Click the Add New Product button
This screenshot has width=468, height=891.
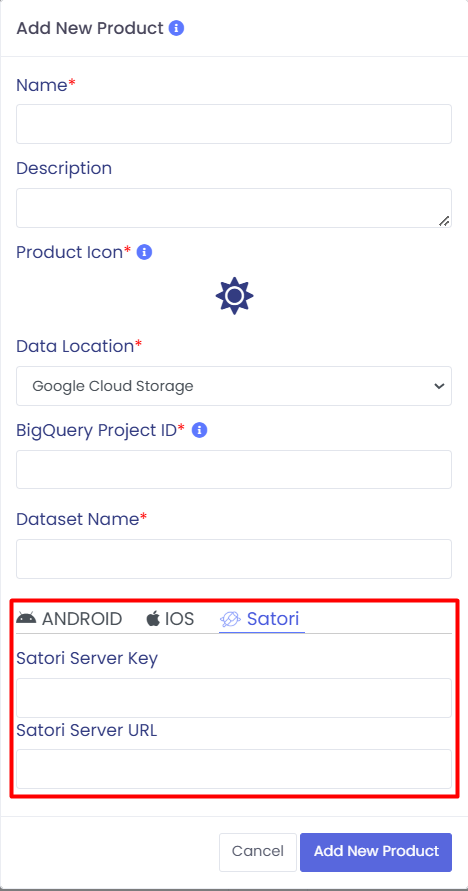click(x=376, y=851)
